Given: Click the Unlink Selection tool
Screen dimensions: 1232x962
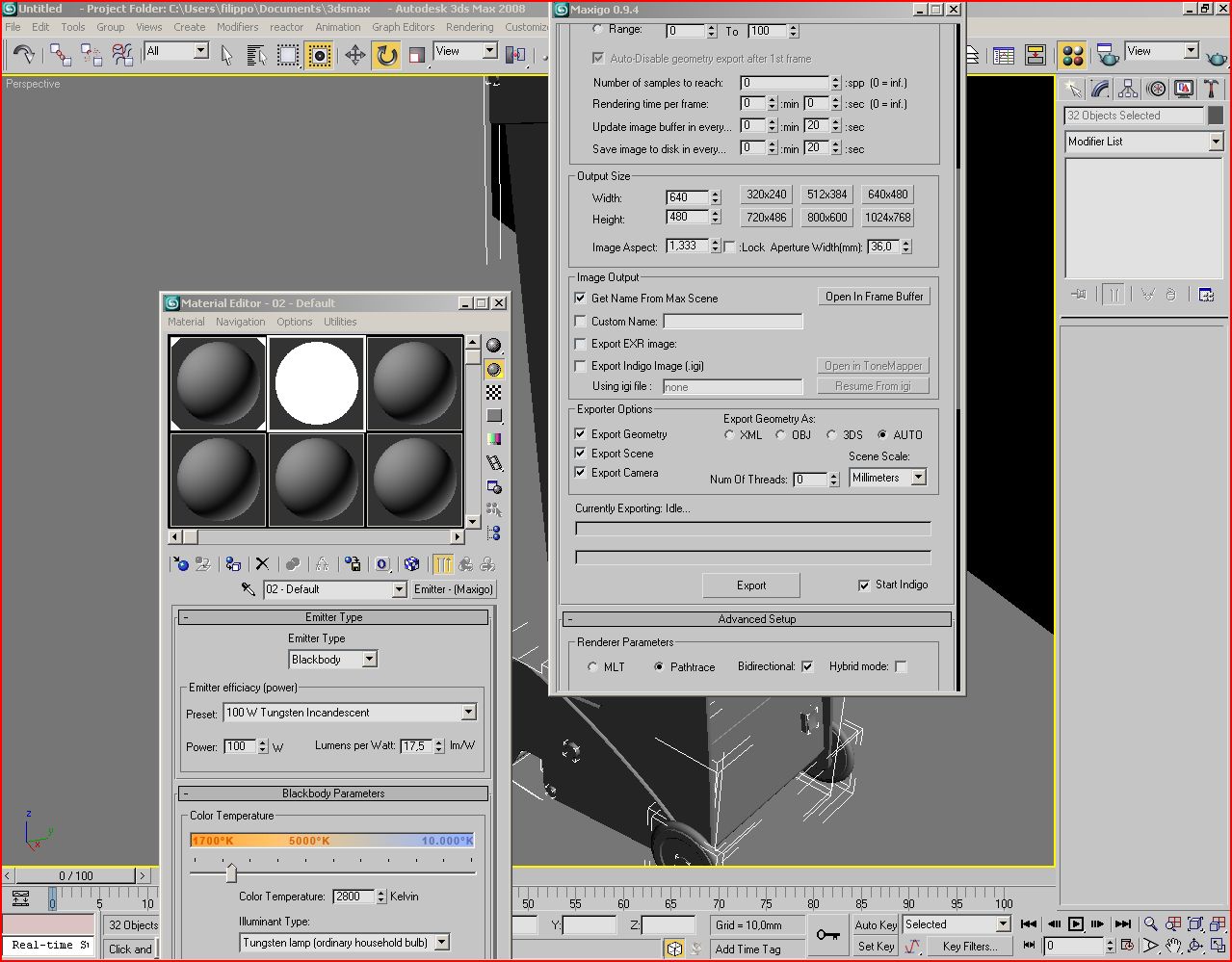Looking at the screenshot, I should tap(92, 54).
